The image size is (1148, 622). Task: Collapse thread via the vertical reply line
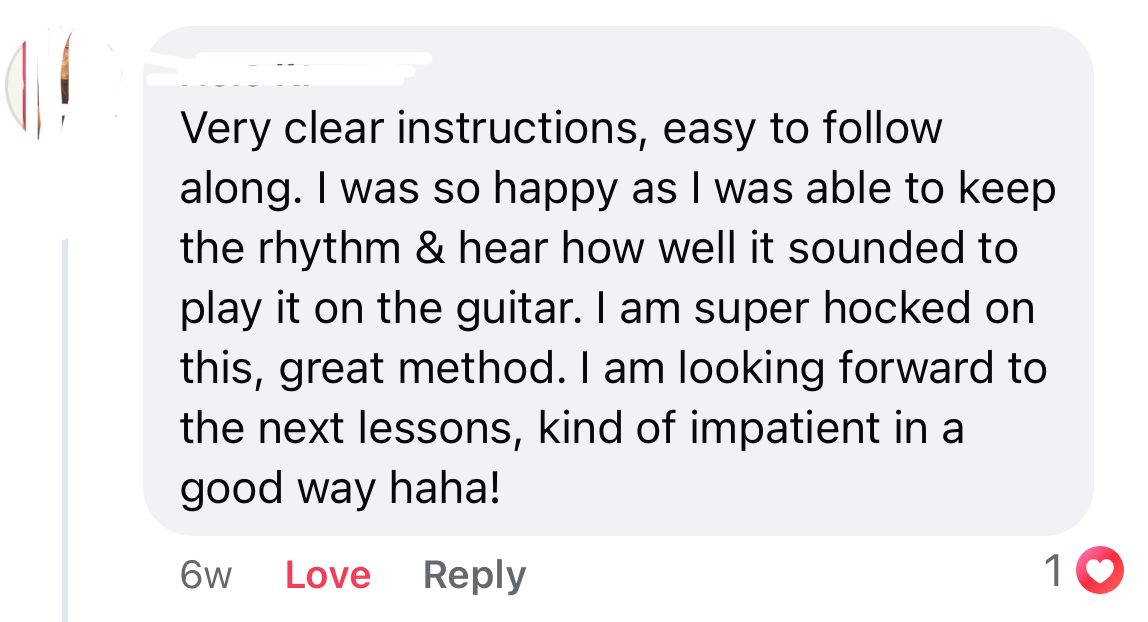tap(66, 430)
